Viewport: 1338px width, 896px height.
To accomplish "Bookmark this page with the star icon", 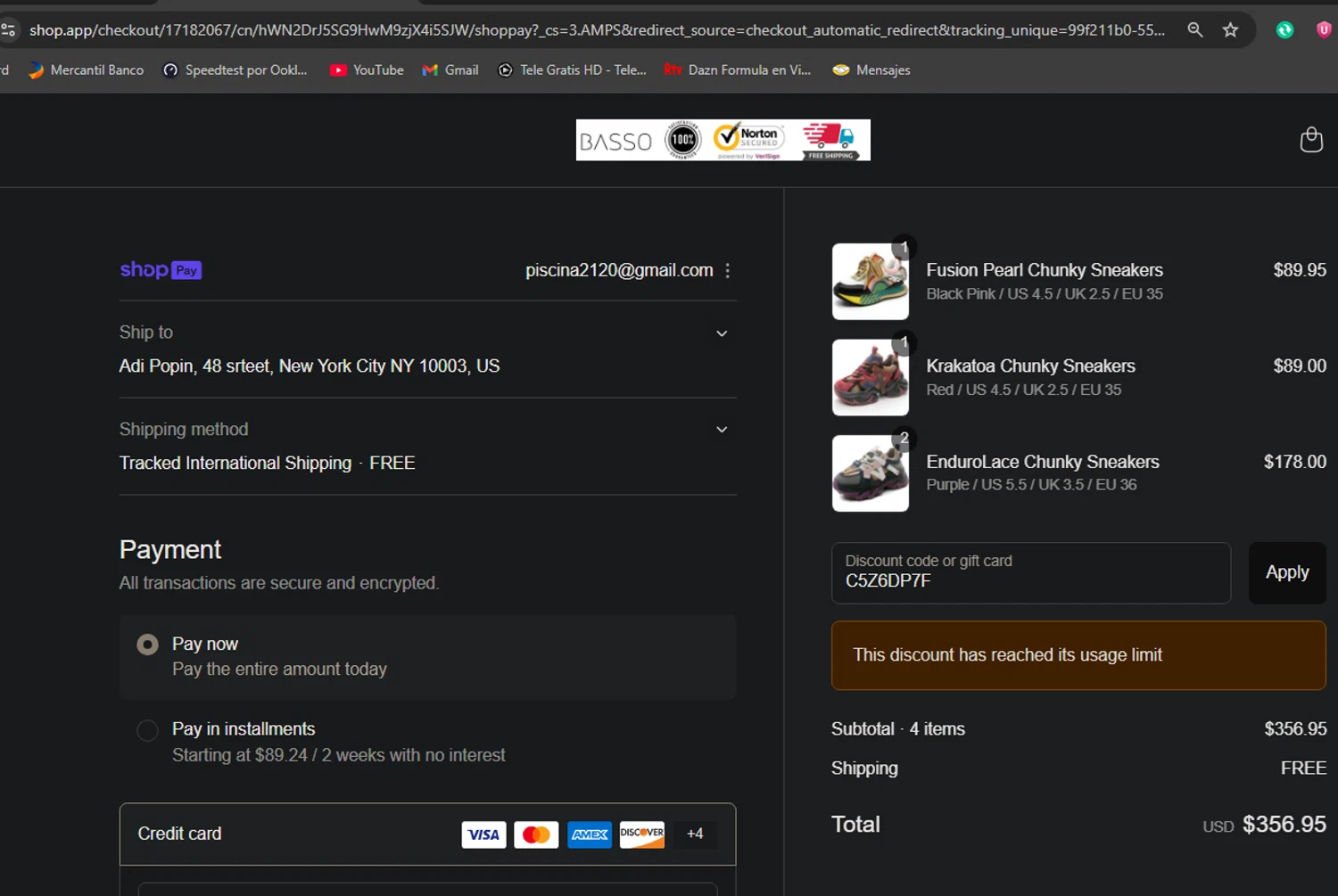I will [x=1231, y=30].
